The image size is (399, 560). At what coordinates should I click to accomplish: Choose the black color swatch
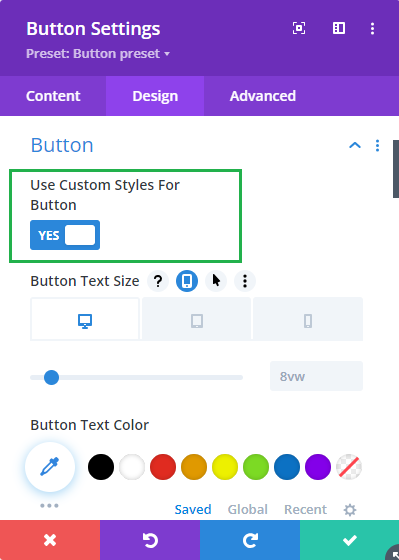coord(101,467)
